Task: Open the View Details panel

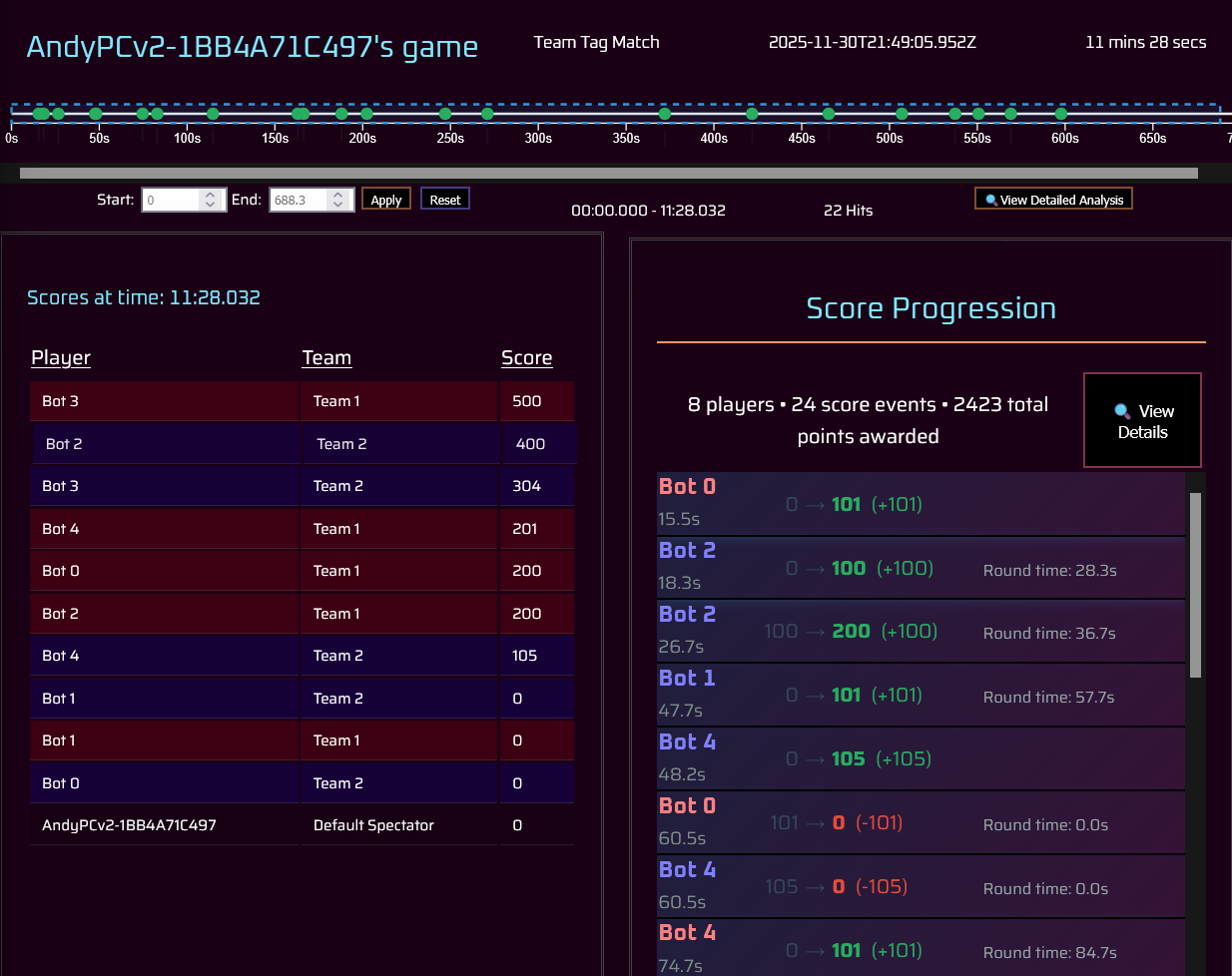Action: (x=1142, y=420)
